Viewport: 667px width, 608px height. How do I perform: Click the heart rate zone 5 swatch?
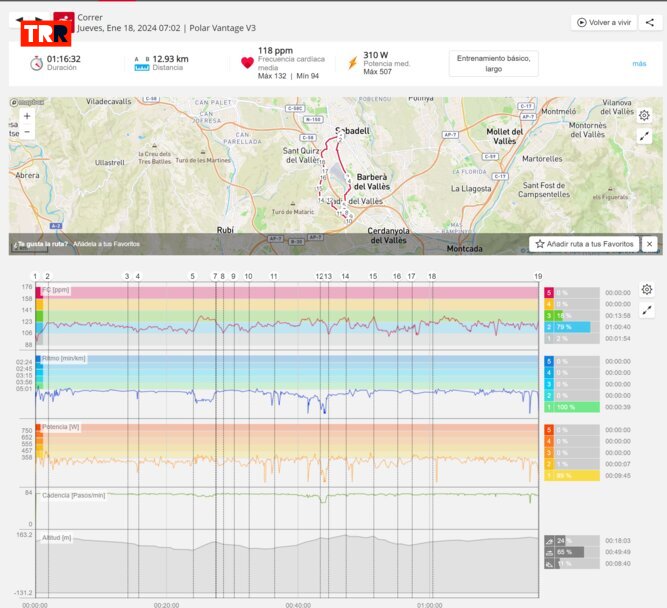549,293
